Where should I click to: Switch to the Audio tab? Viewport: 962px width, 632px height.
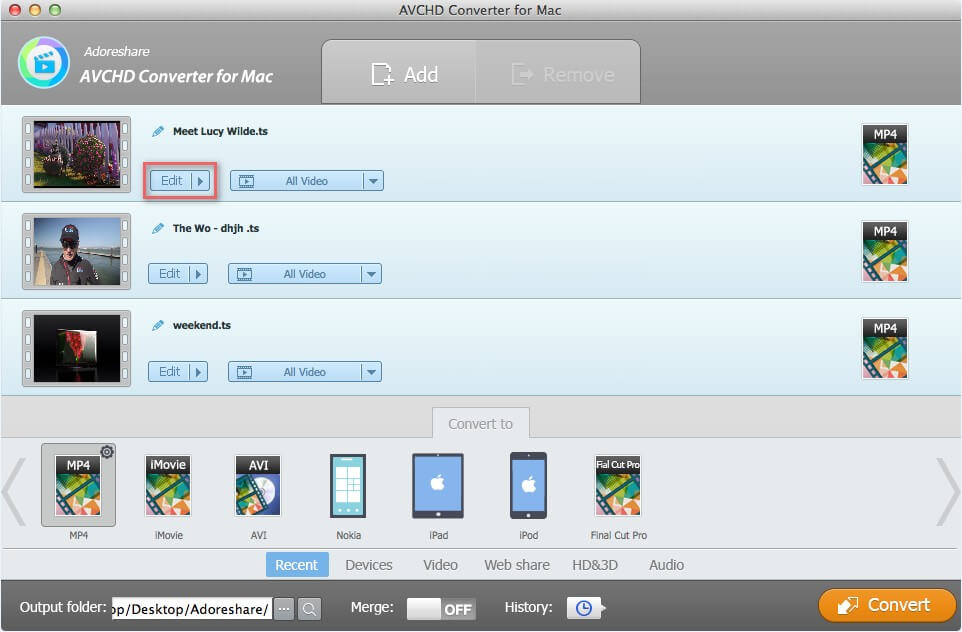coord(666,565)
